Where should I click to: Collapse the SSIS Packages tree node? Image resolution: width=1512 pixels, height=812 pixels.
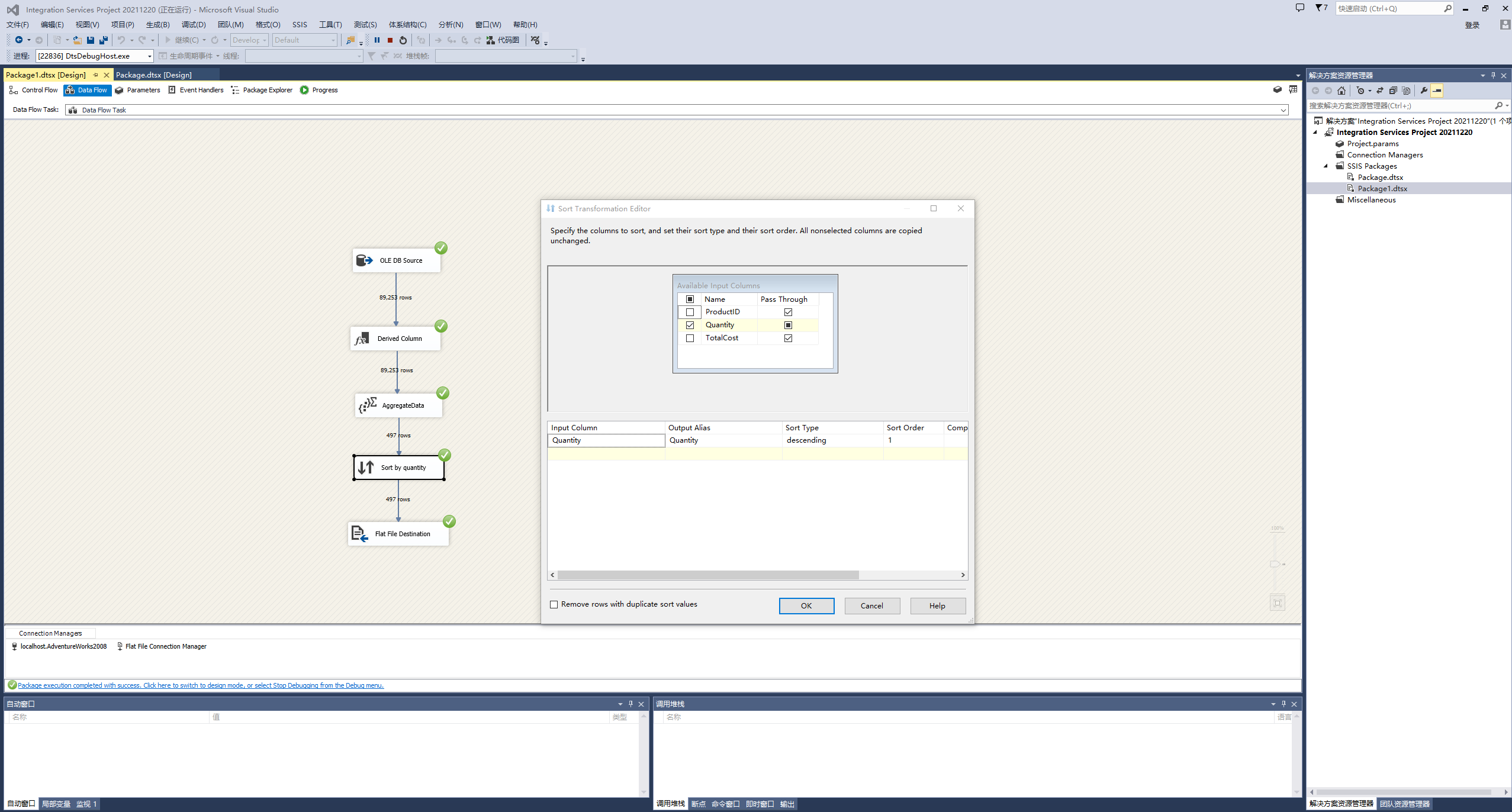pos(1326,166)
